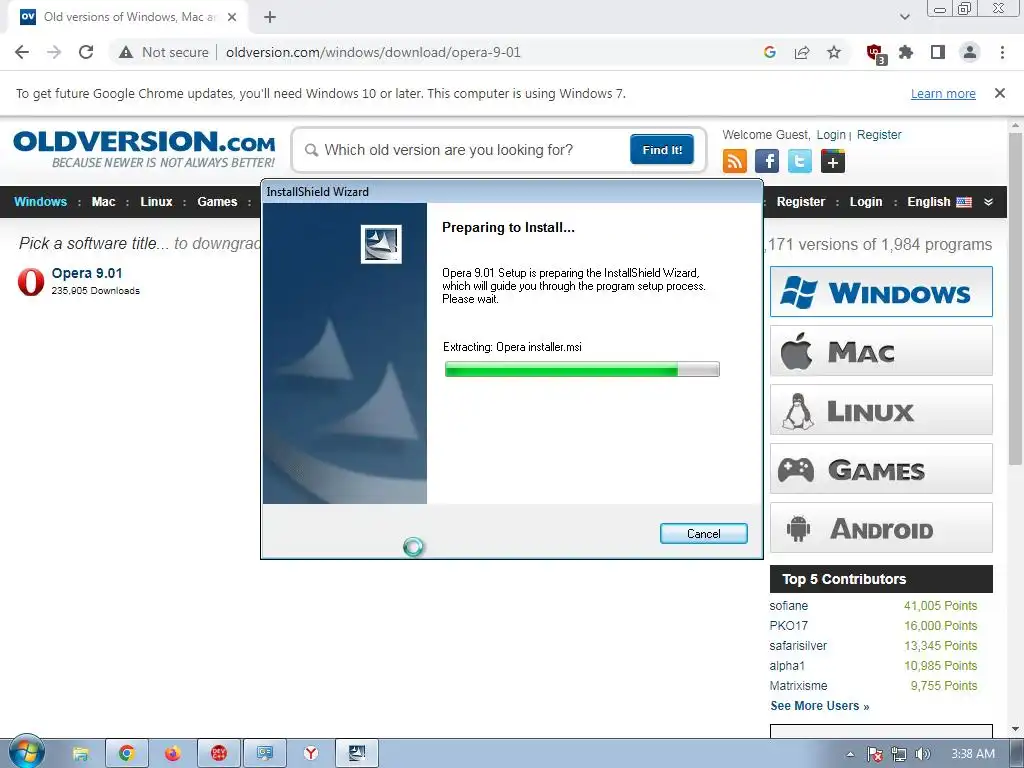Click the Google icon in address bar
The image size is (1024, 768).
point(769,52)
